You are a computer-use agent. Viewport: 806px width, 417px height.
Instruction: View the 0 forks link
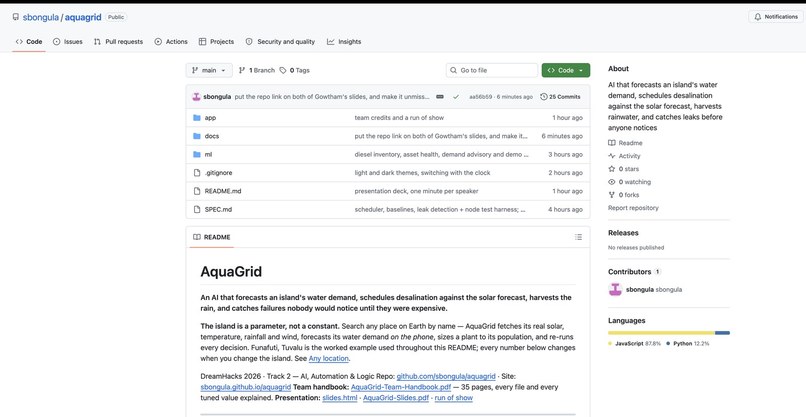[624, 195]
